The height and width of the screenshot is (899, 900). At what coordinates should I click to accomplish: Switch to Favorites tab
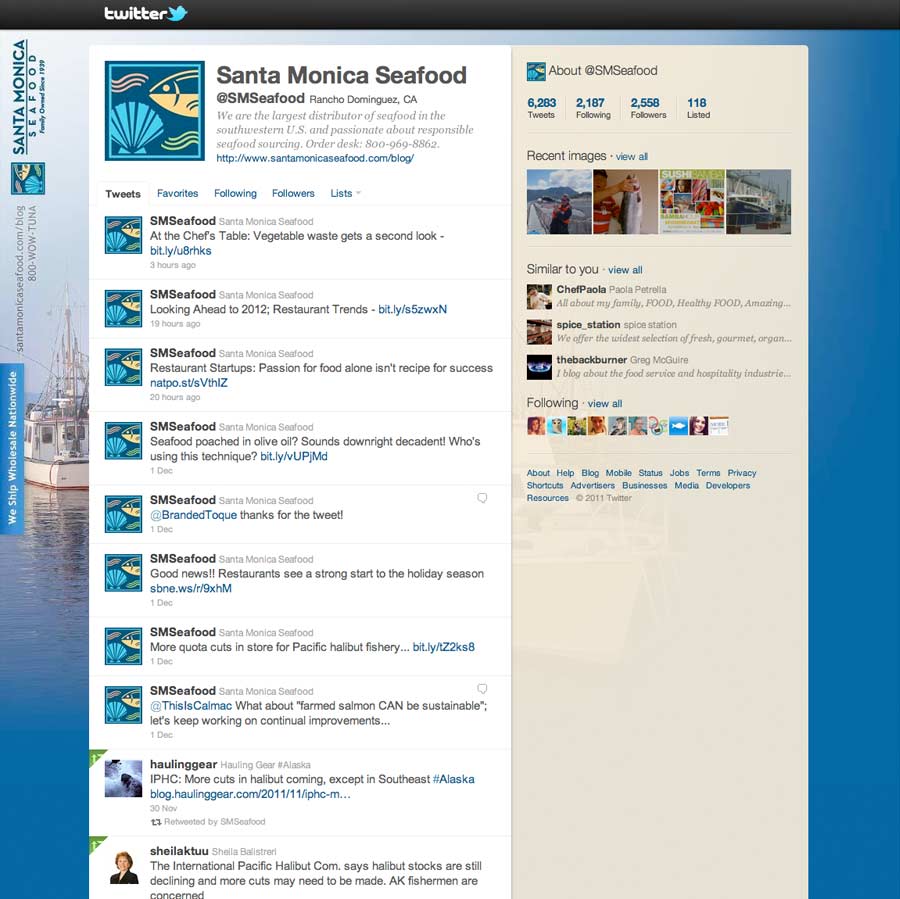(x=177, y=193)
